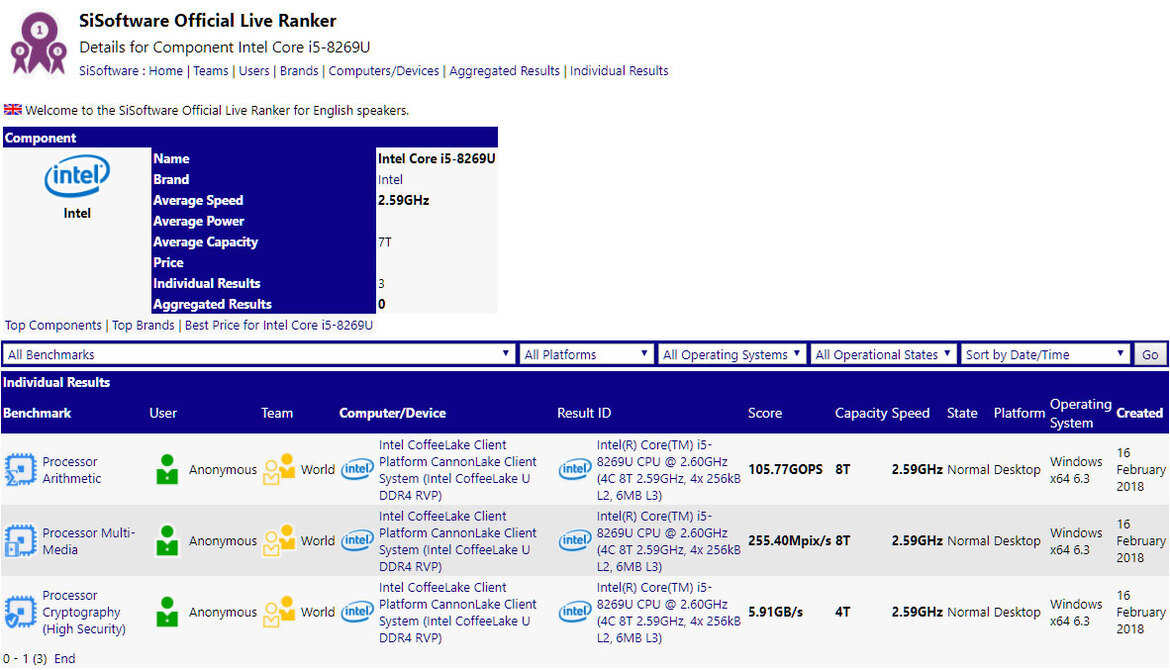Screen dimensions: 1170x670
Task: Open Brands in top navigation
Action: 299,71
